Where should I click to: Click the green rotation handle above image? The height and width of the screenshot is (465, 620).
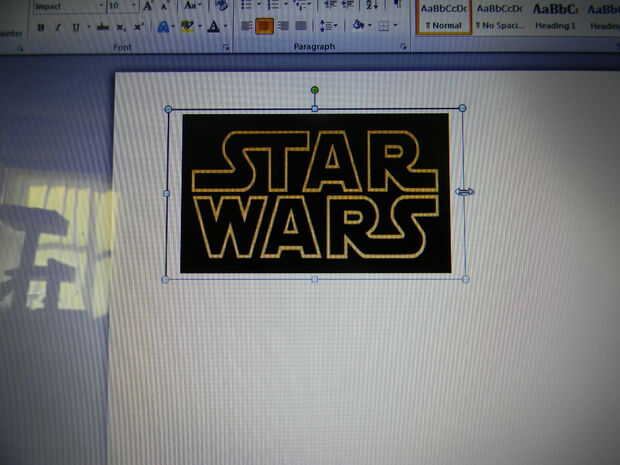coord(315,90)
